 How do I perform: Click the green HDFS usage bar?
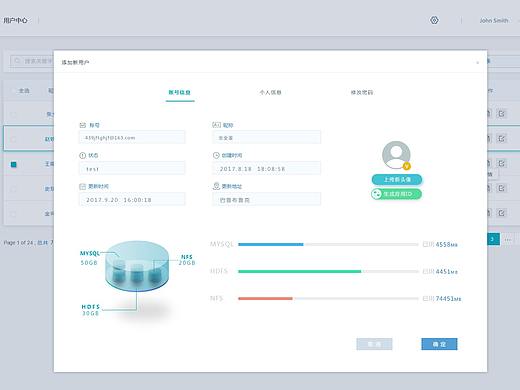(x=300, y=271)
